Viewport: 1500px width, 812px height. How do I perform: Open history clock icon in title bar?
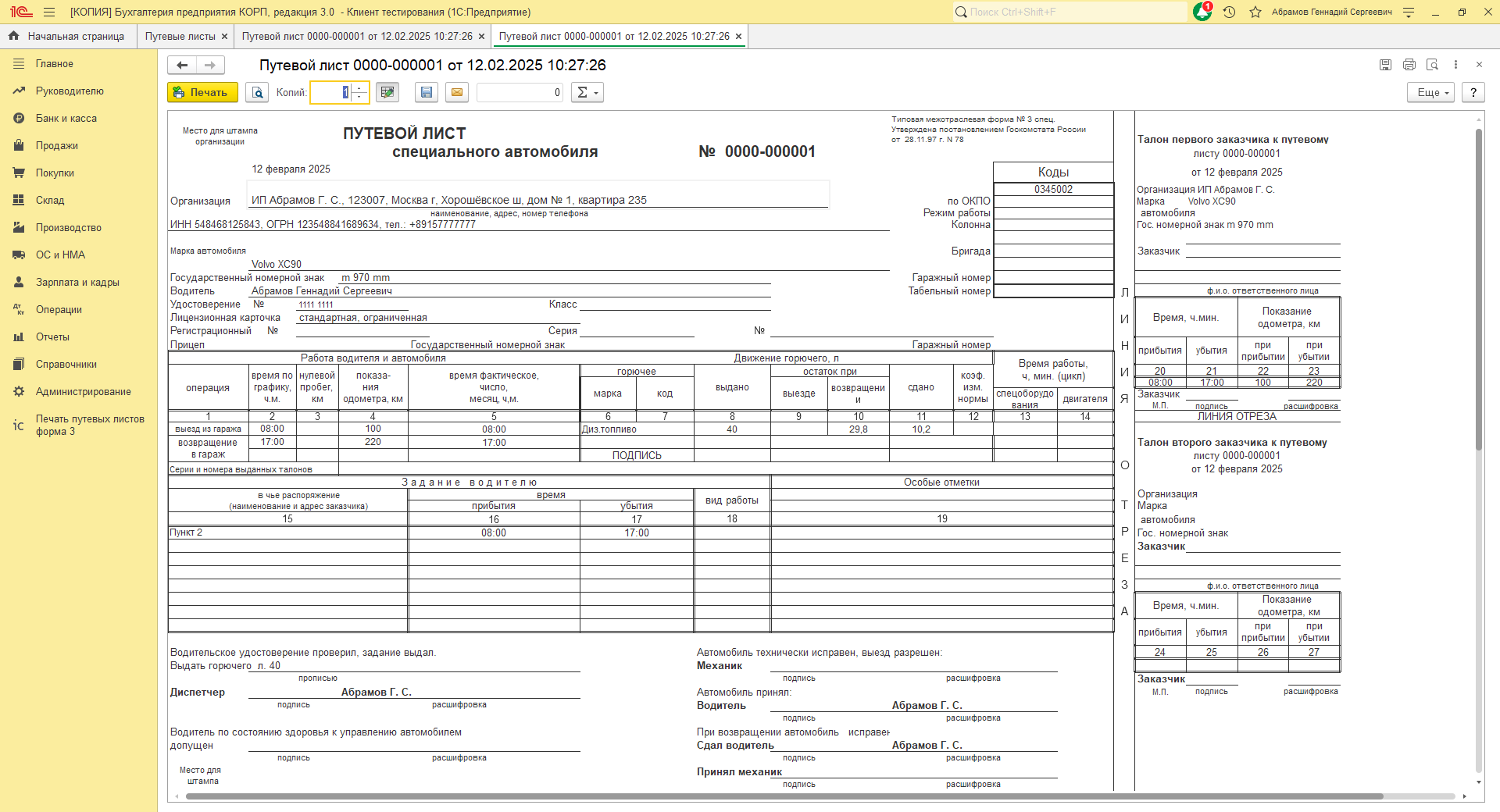1229,12
